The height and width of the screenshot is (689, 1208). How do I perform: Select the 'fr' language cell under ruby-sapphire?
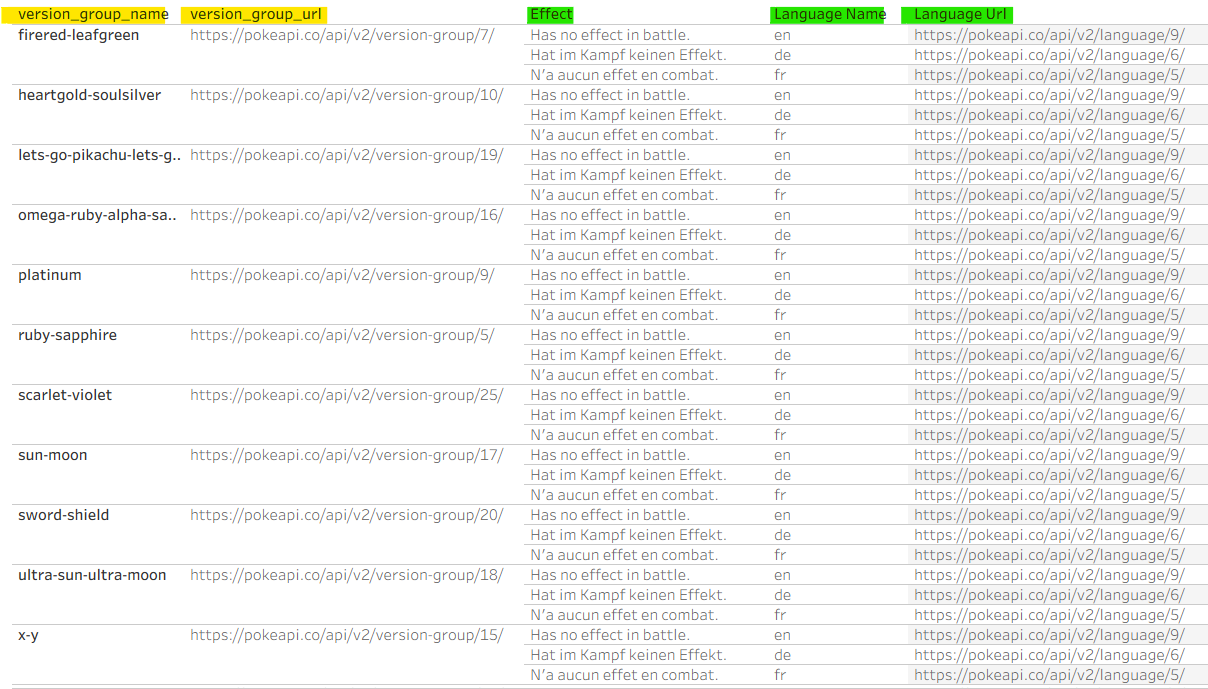coord(780,375)
